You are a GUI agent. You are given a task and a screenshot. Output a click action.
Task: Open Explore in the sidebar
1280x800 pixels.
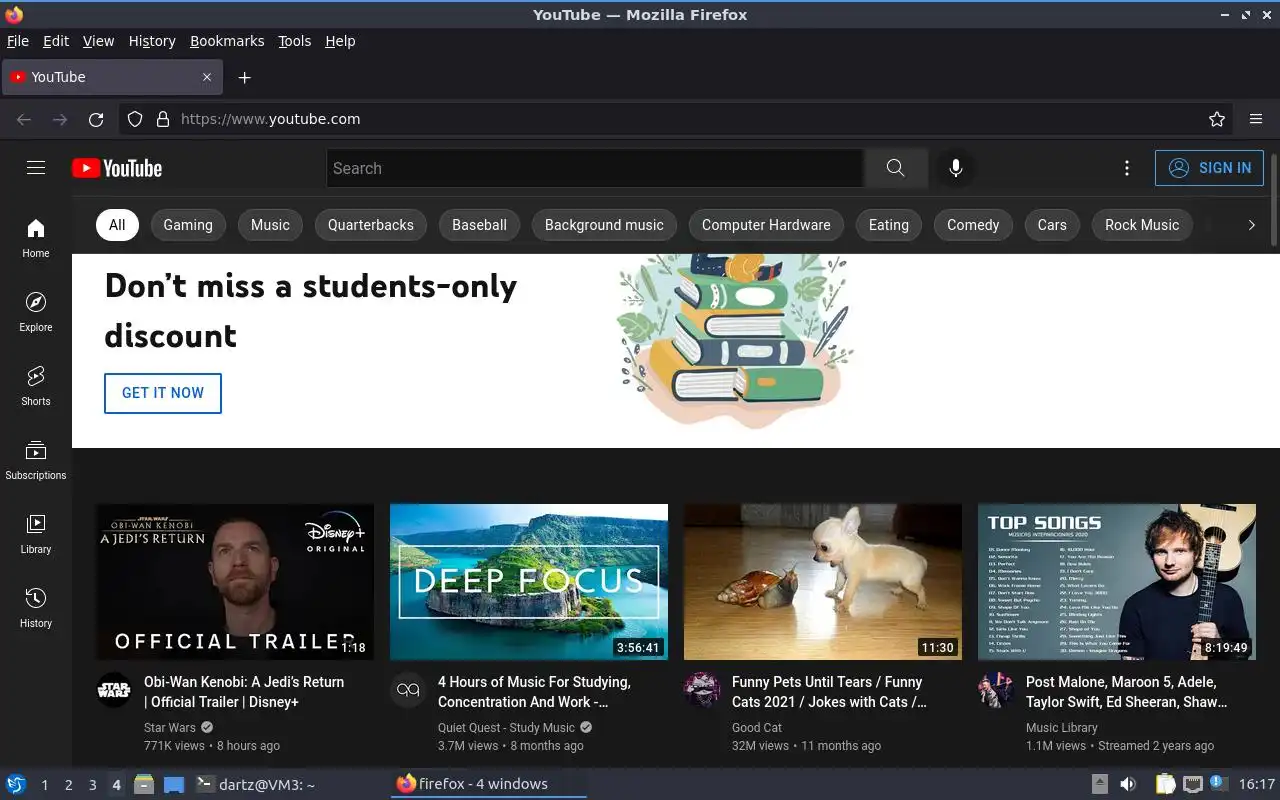click(x=36, y=312)
